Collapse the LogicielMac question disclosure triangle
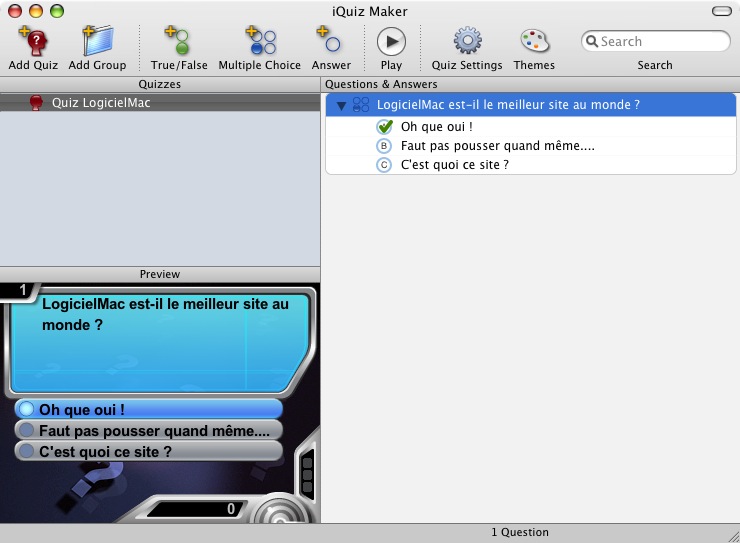740x543 pixels. tap(341, 106)
